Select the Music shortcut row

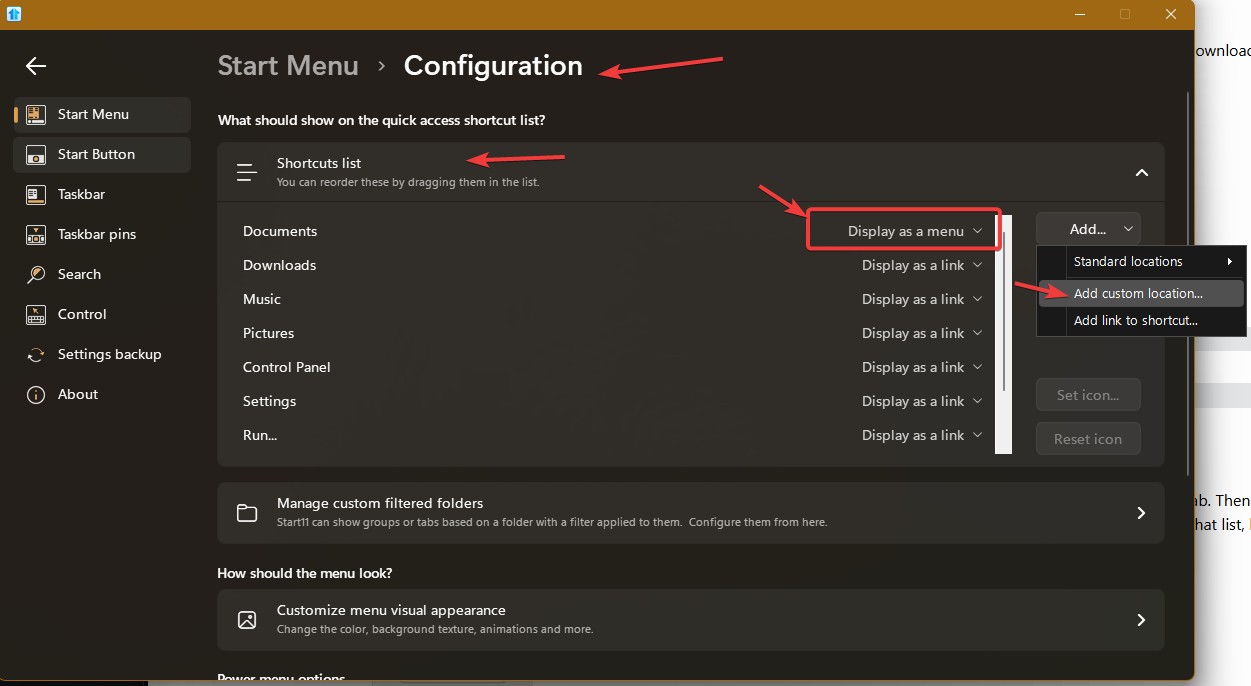pos(614,300)
